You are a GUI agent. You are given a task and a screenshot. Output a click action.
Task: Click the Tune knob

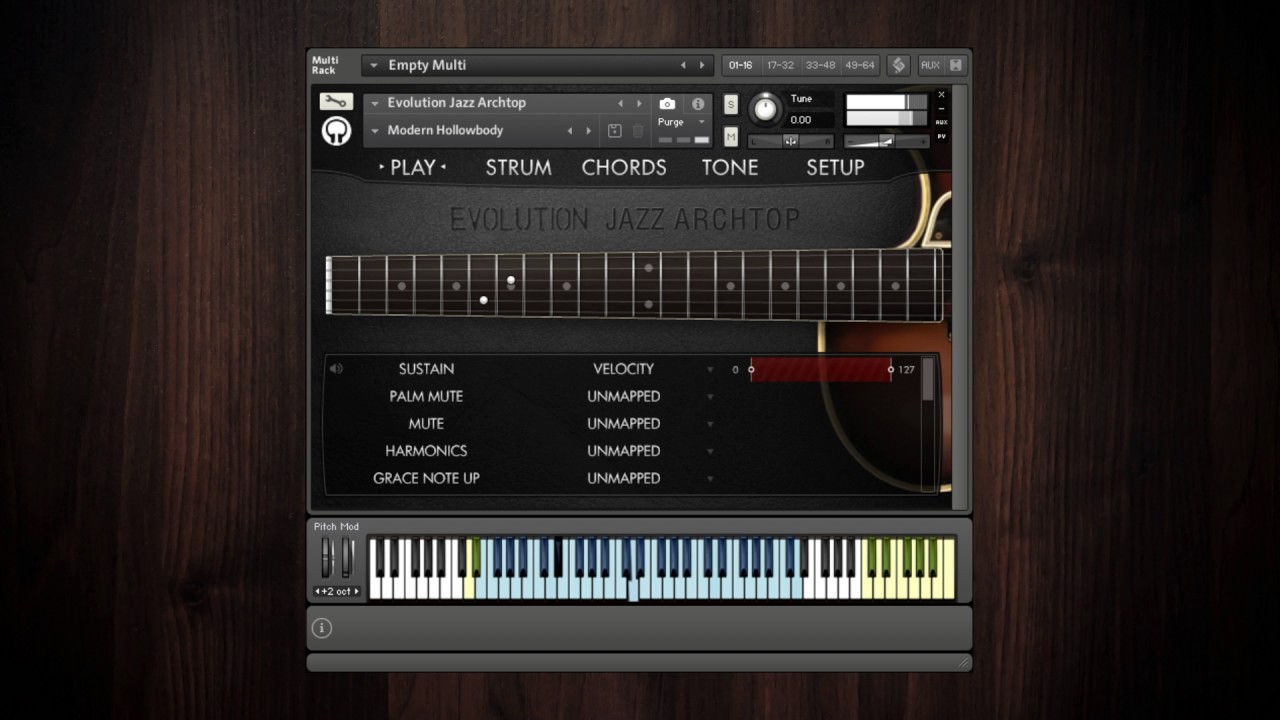pos(765,108)
